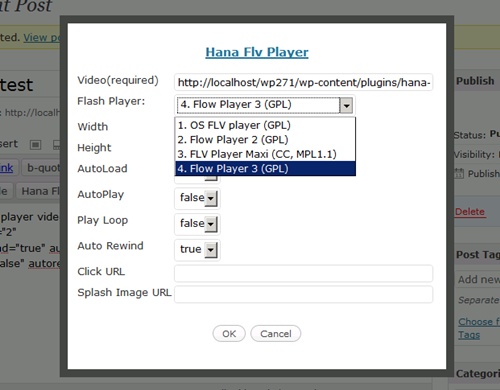Viewport: 500px width, 390px height.
Task: Click the Video(required) URL input field
Action: click(x=303, y=82)
